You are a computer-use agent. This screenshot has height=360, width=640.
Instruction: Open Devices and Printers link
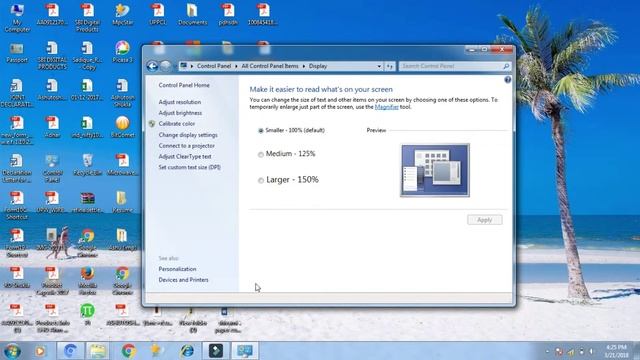(183, 280)
